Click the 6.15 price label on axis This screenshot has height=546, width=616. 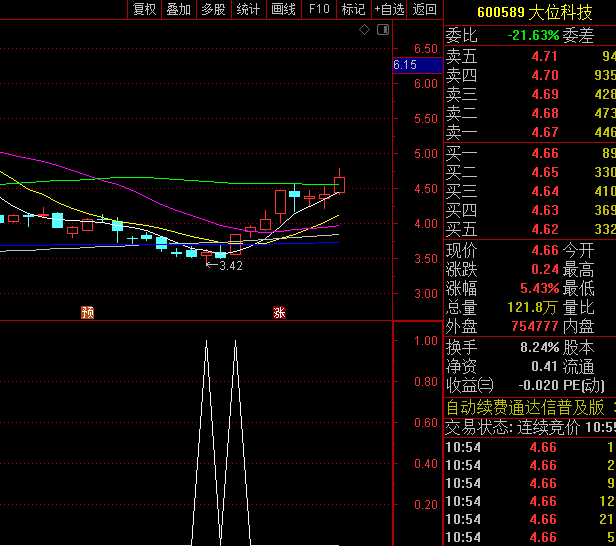[x=405, y=65]
